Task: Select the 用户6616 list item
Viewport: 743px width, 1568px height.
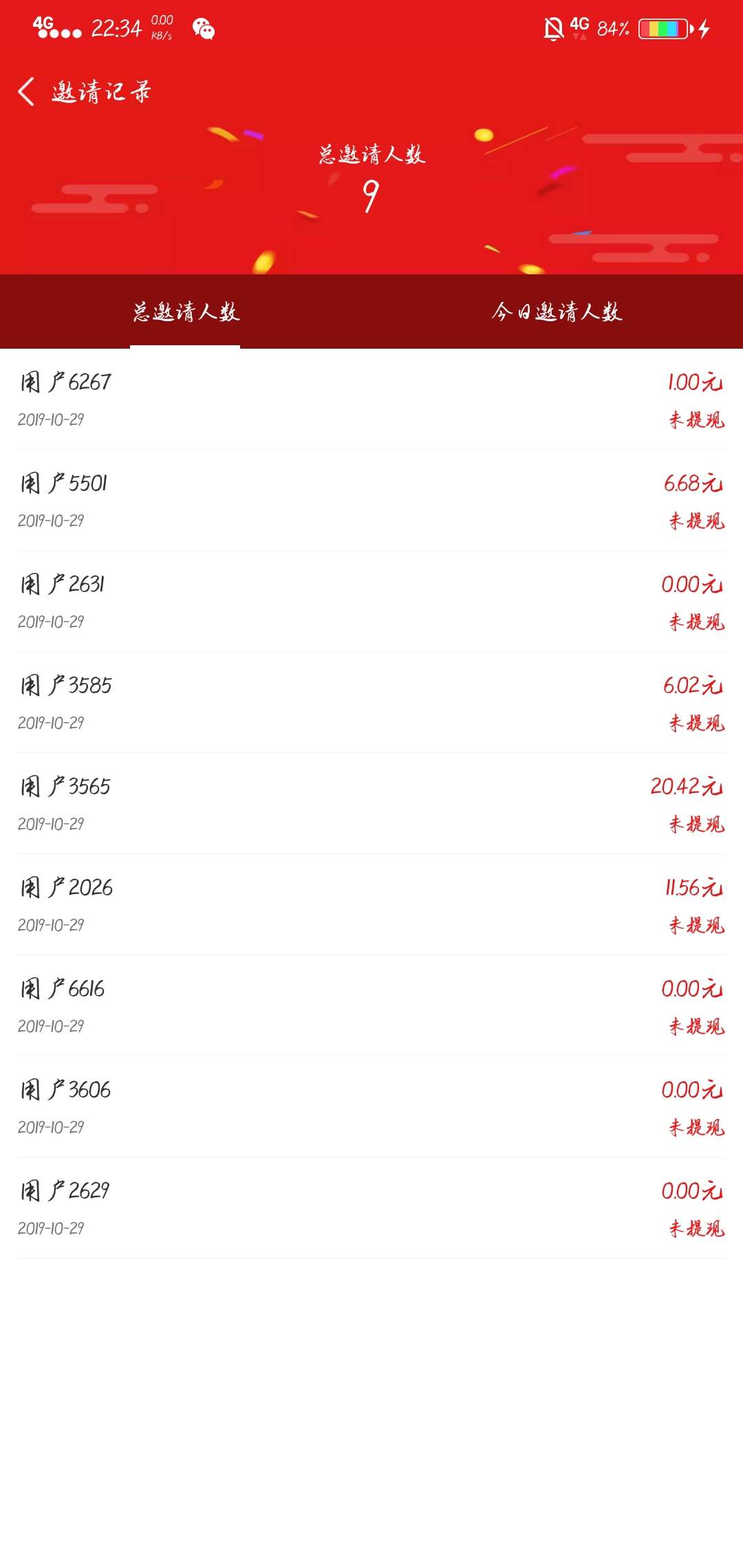Action: pos(371,1006)
